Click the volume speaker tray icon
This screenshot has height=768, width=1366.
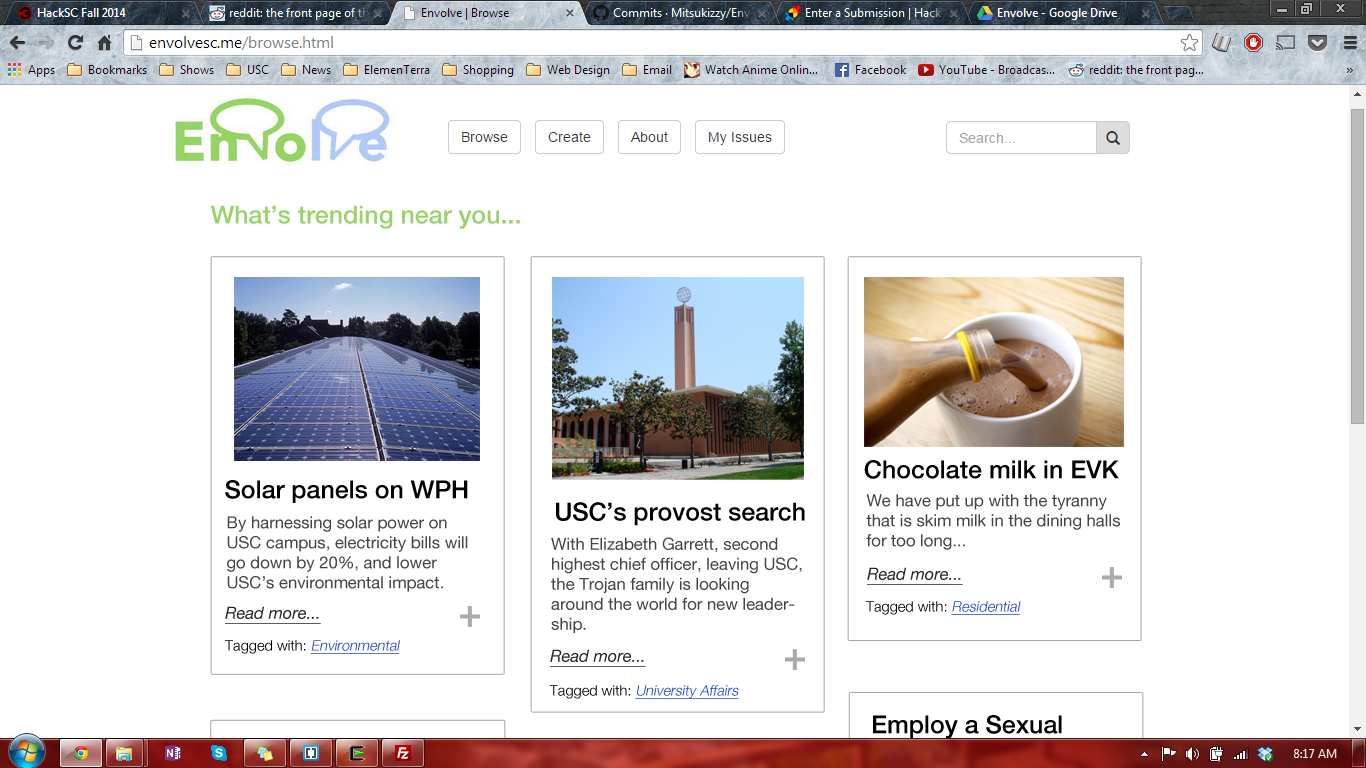[1192, 754]
